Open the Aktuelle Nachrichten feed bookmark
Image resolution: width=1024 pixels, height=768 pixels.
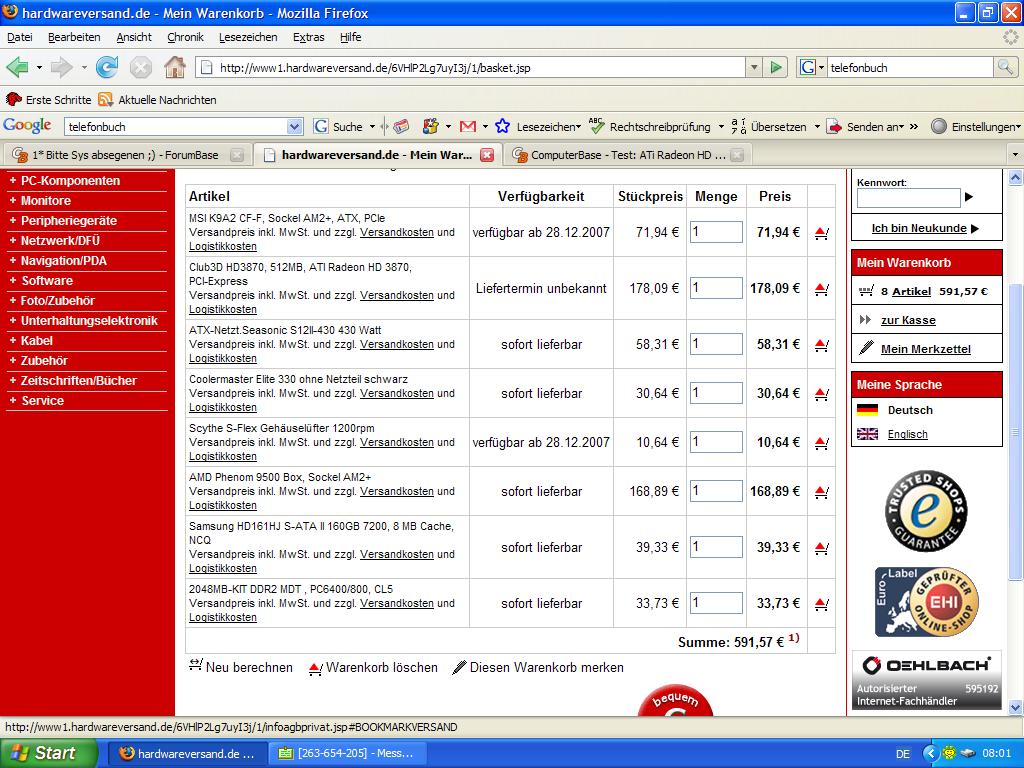pos(157,100)
